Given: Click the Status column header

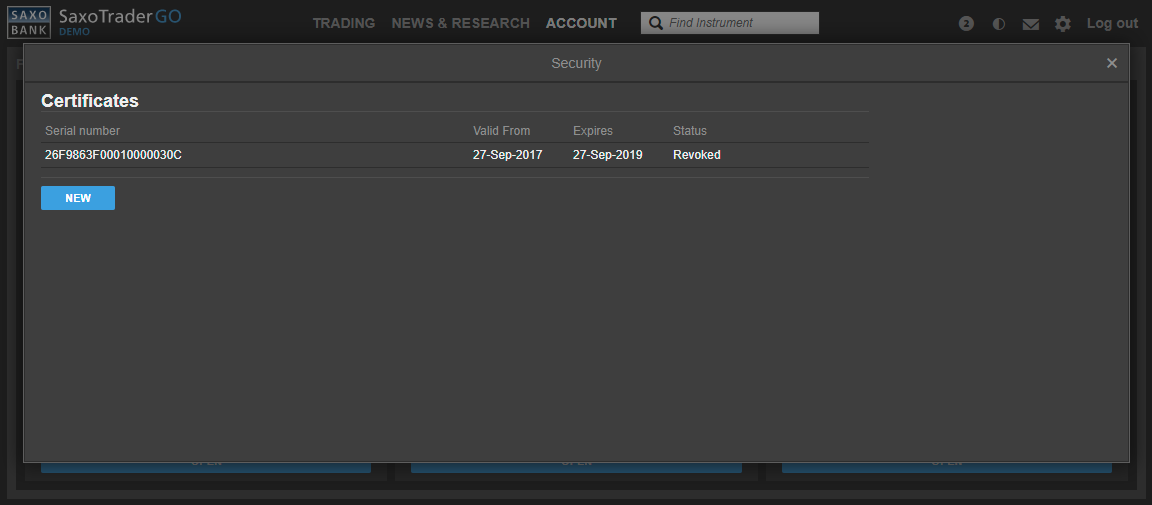Looking at the screenshot, I should pyautogui.click(x=689, y=131).
